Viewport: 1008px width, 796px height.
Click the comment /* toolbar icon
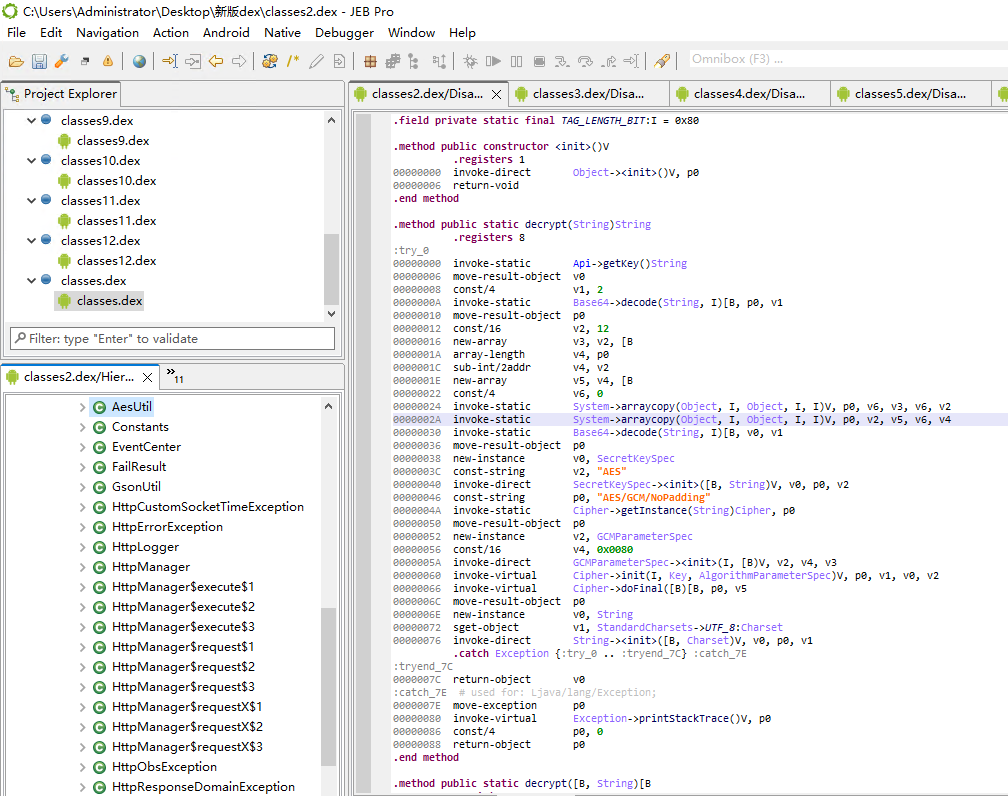[293, 61]
